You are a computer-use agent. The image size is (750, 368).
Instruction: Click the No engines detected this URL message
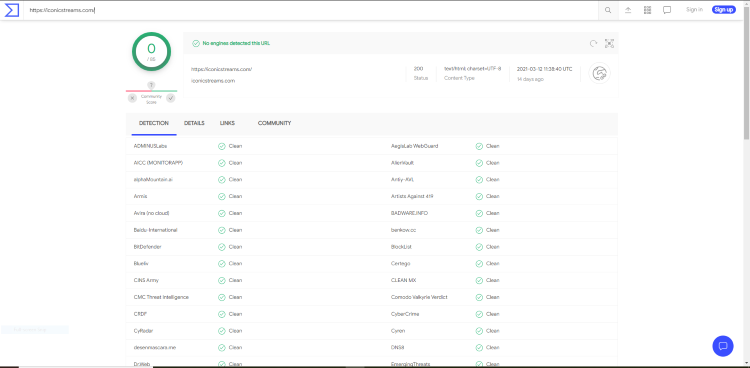[x=236, y=43]
